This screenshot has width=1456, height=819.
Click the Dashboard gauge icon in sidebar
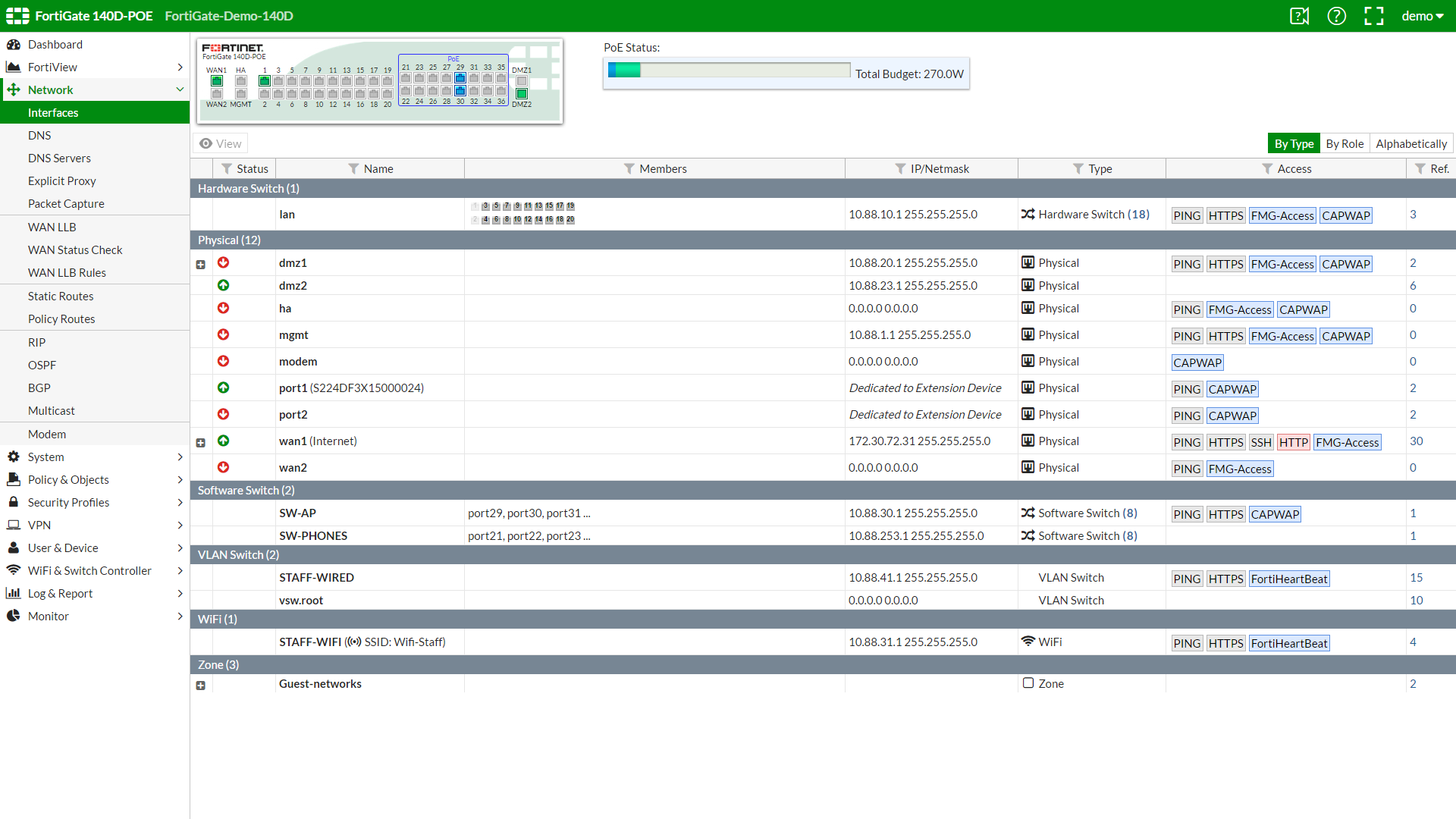coord(14,45)
